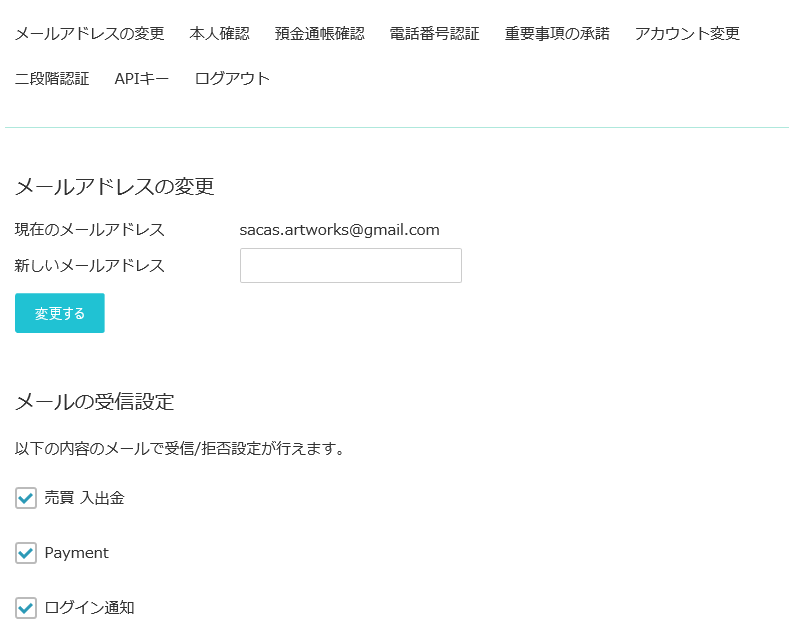Open the 重要事項の承諾 link
Viewport: 790px width, 625px height.
tap(556, 34)
